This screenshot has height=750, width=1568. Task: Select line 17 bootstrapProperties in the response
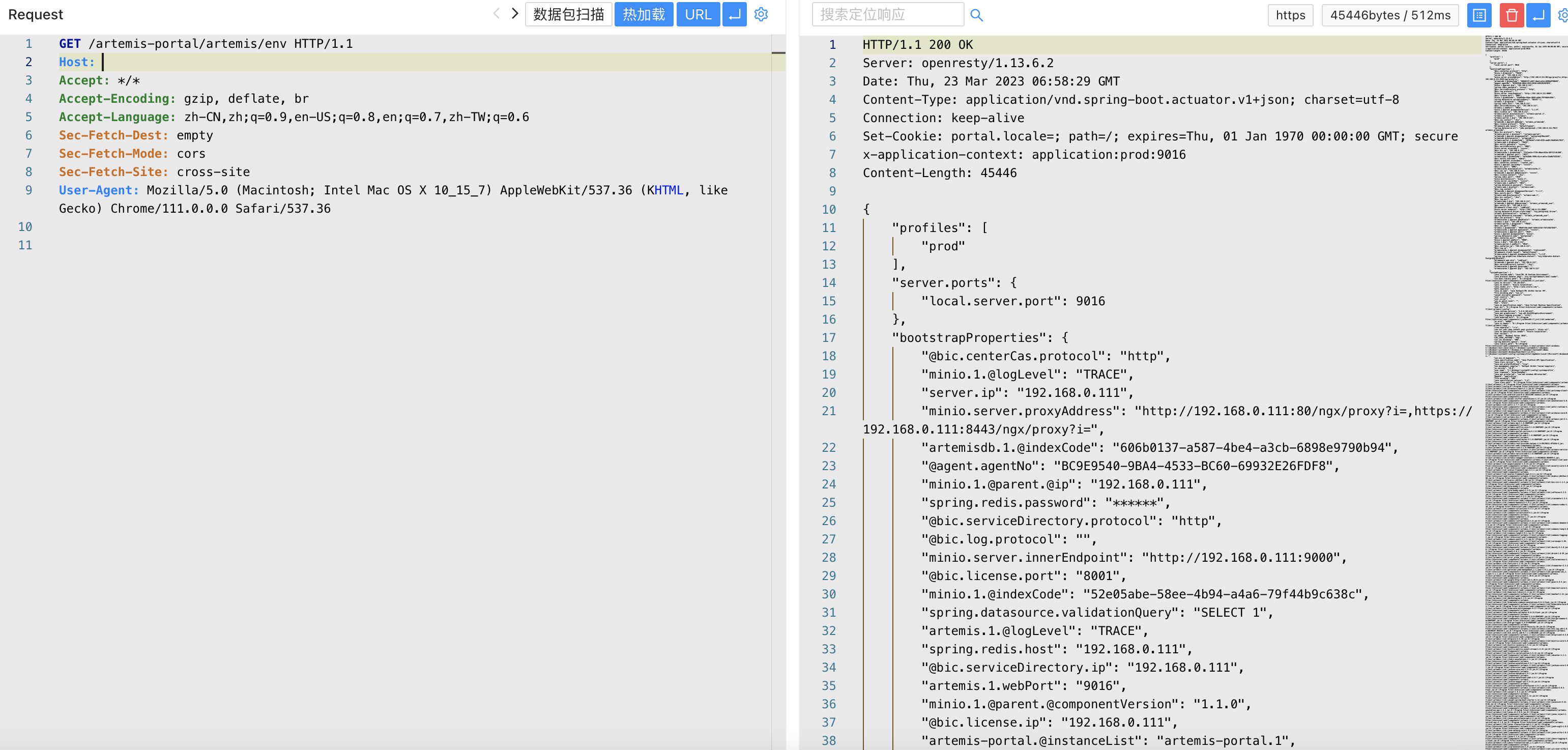coord(980,338)
